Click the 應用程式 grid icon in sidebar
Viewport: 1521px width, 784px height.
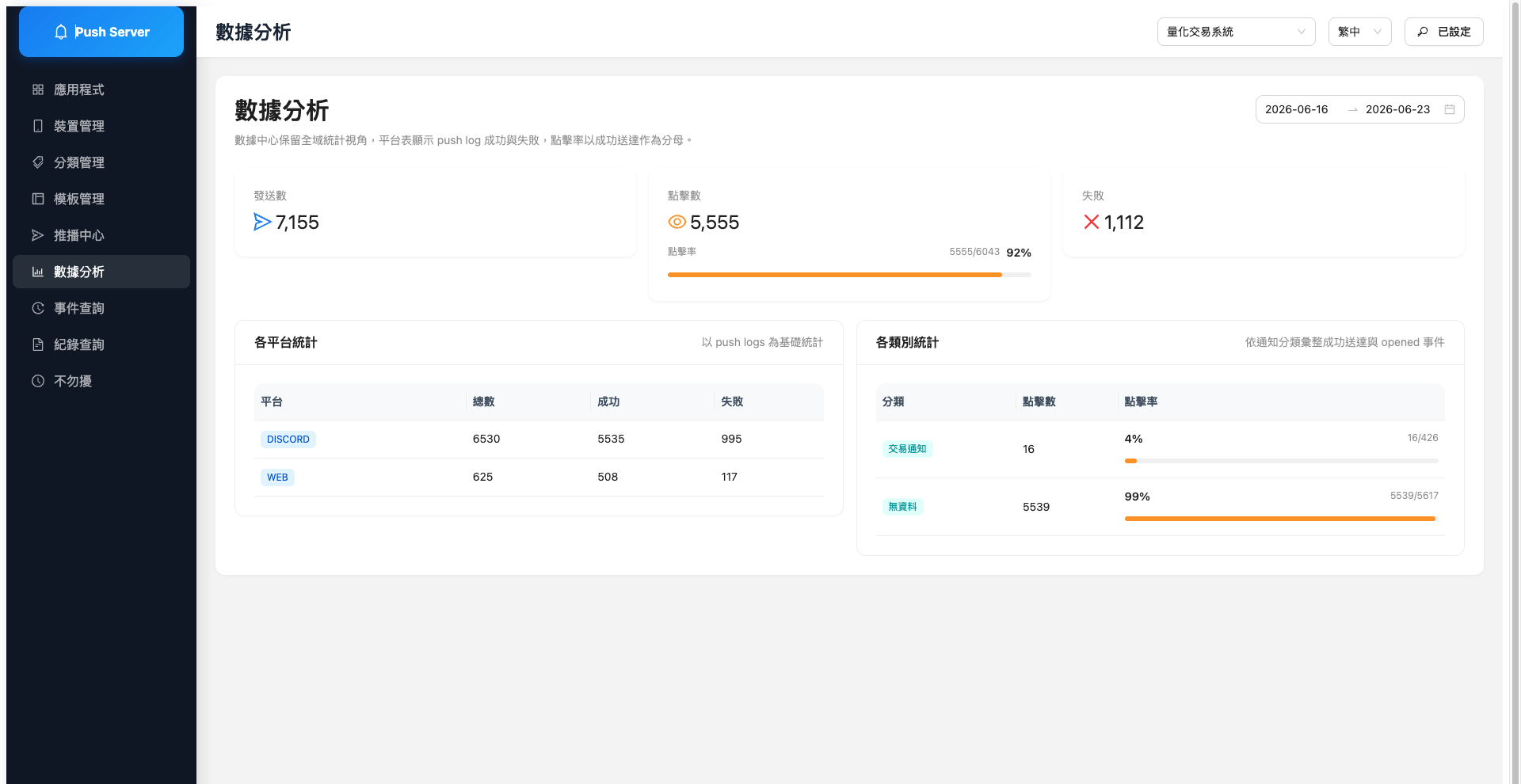point(37,89)
